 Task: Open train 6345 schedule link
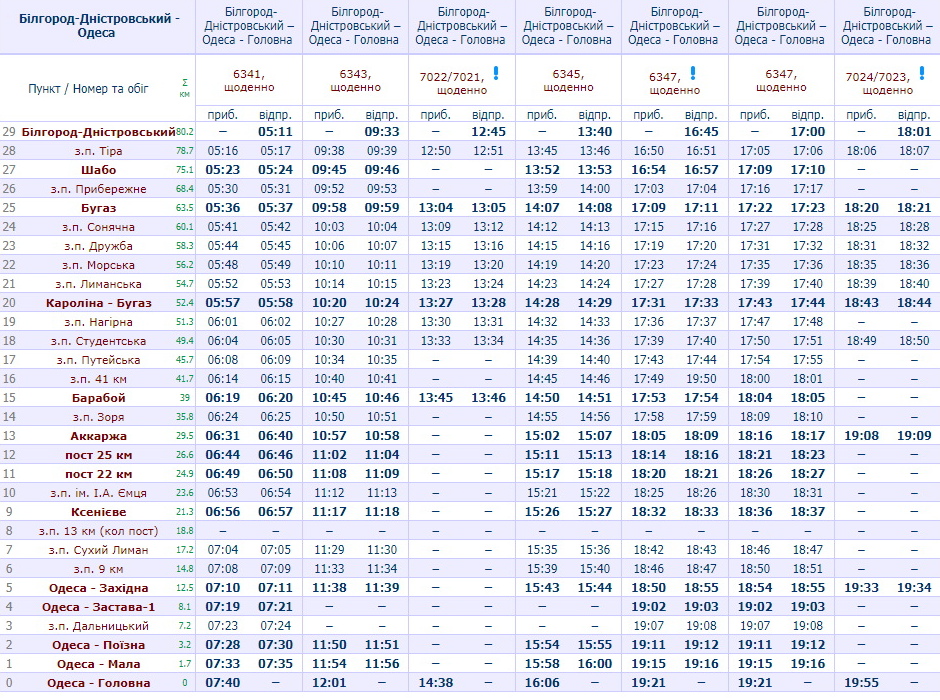568,74
